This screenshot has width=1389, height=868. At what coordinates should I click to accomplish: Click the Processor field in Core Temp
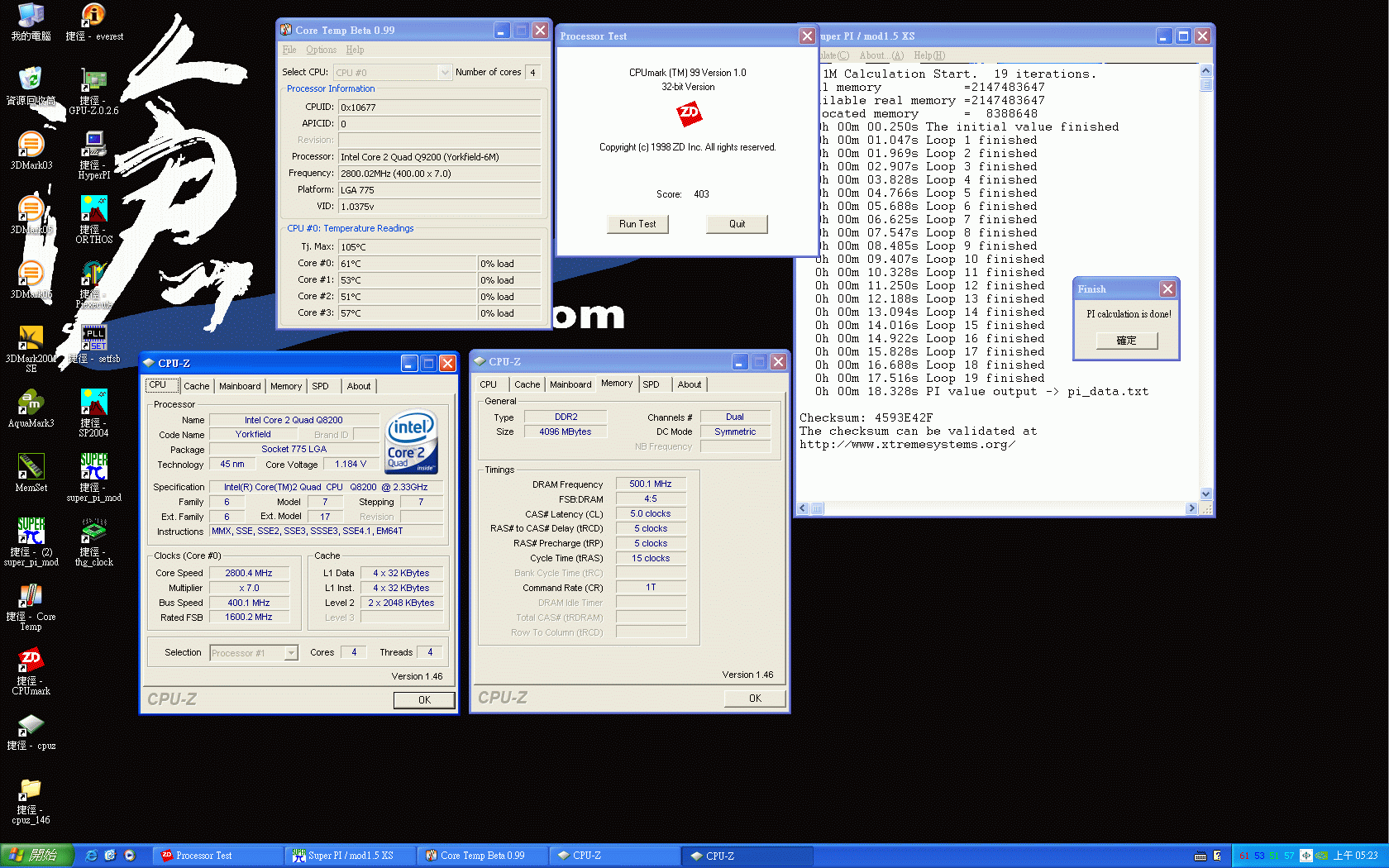click(x=439, y=157)
